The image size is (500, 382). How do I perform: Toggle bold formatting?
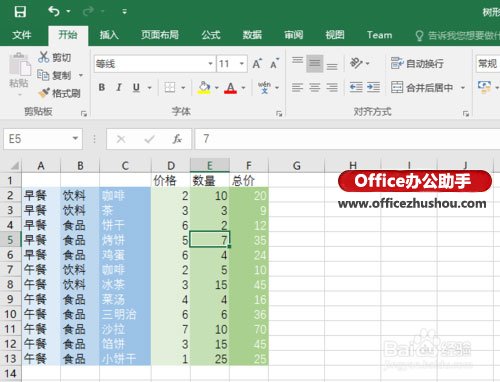tap(102, 87)
